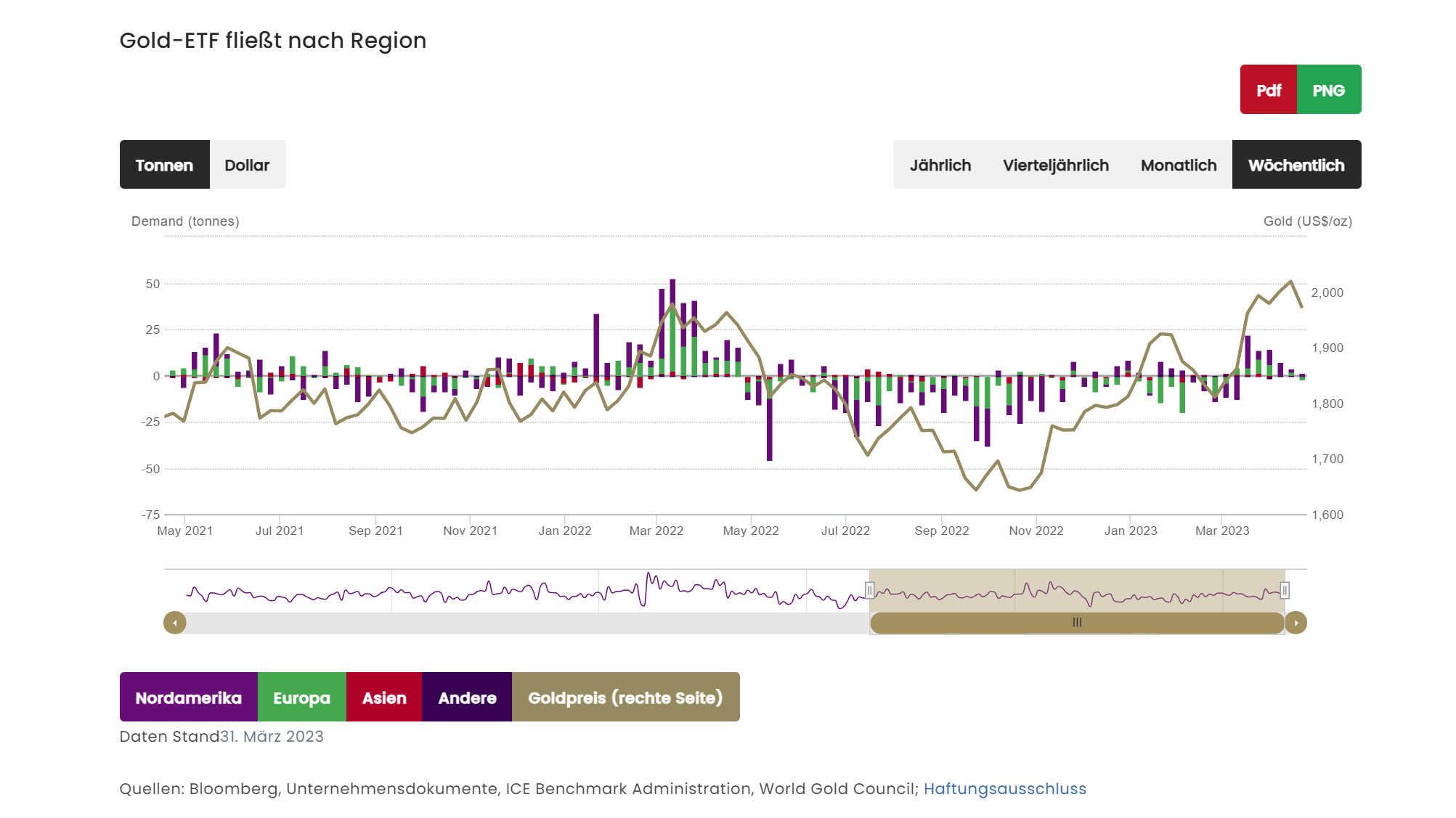Viewport: 1456px width, 818px height.
Task: Click the right scroll arrow of navigator
Action: pyautogui.click(x=1296, y=623)
